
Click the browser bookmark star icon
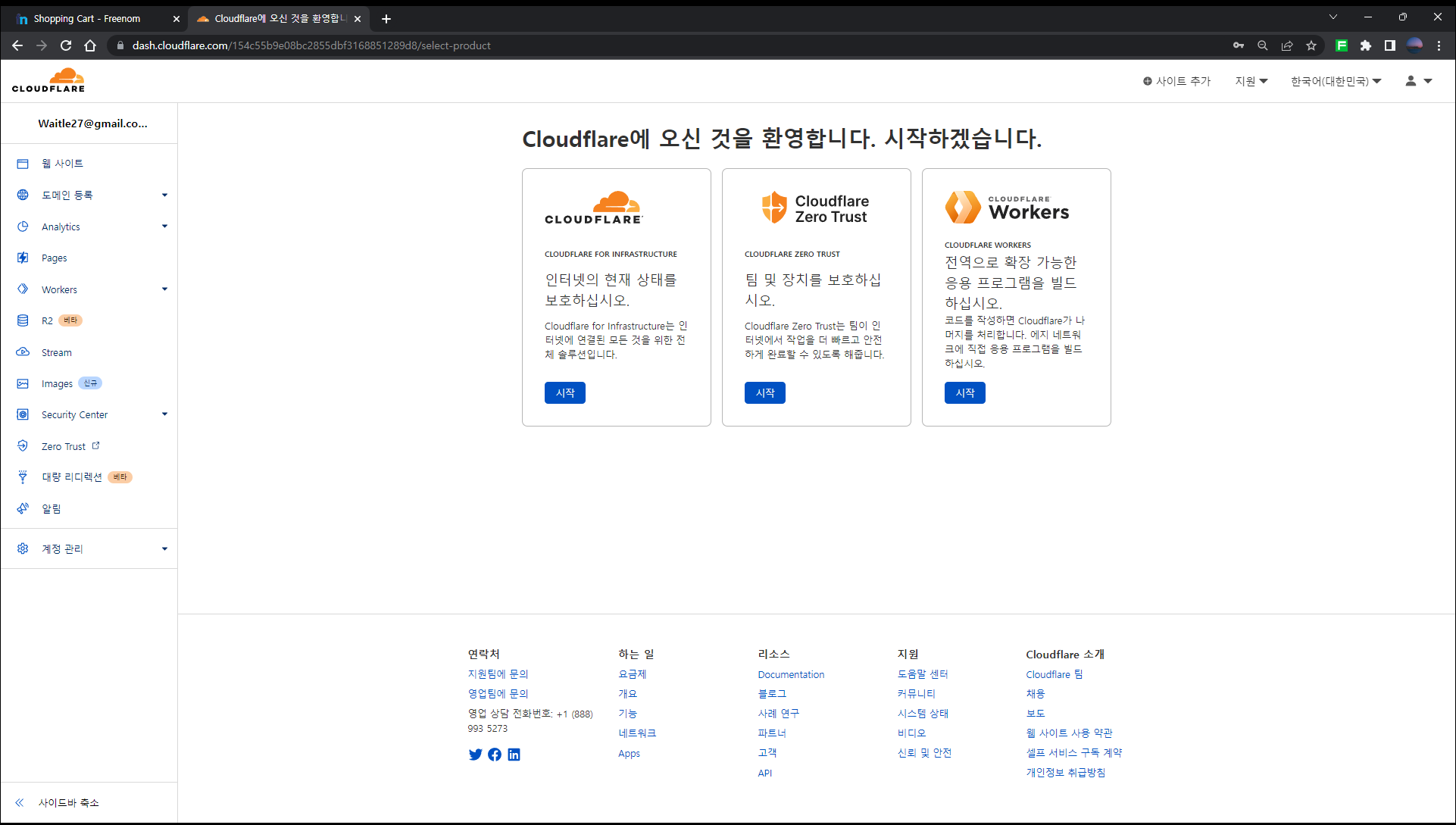click(1311, 45)
